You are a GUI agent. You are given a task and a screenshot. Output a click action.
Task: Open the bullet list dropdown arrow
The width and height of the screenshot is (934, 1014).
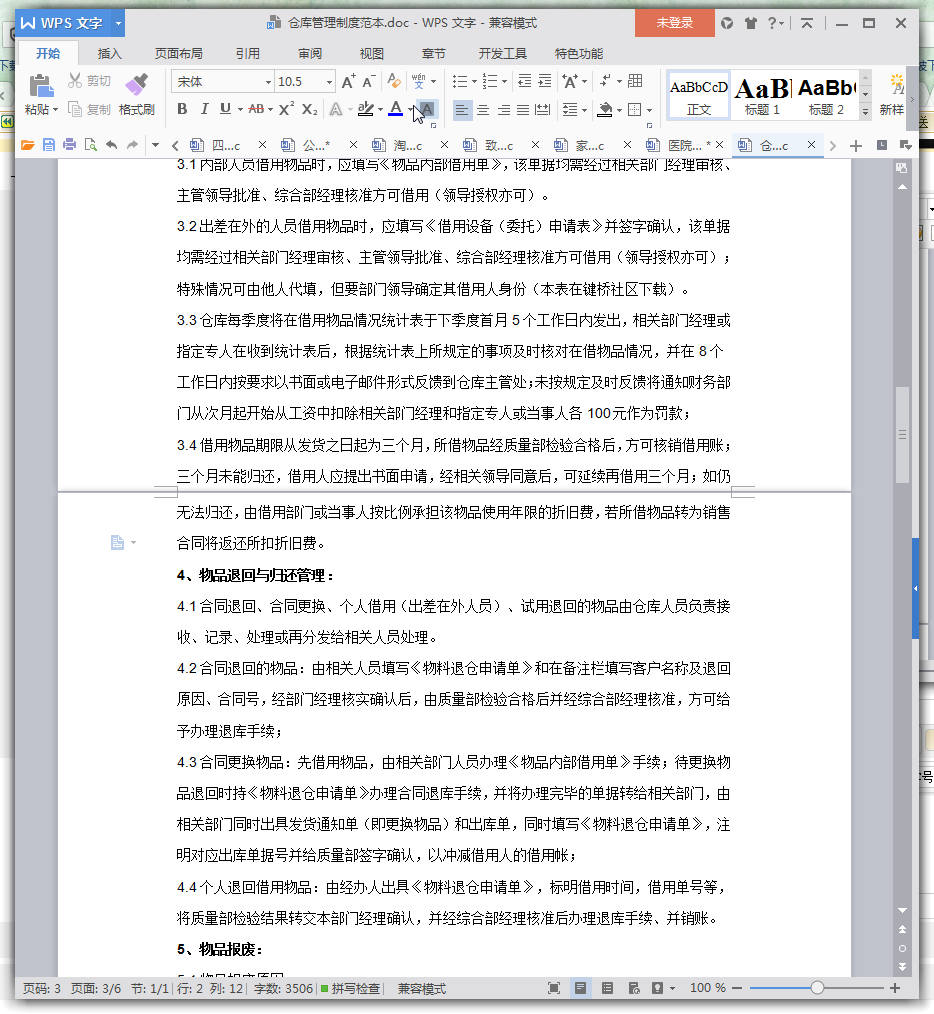[474, 82]
